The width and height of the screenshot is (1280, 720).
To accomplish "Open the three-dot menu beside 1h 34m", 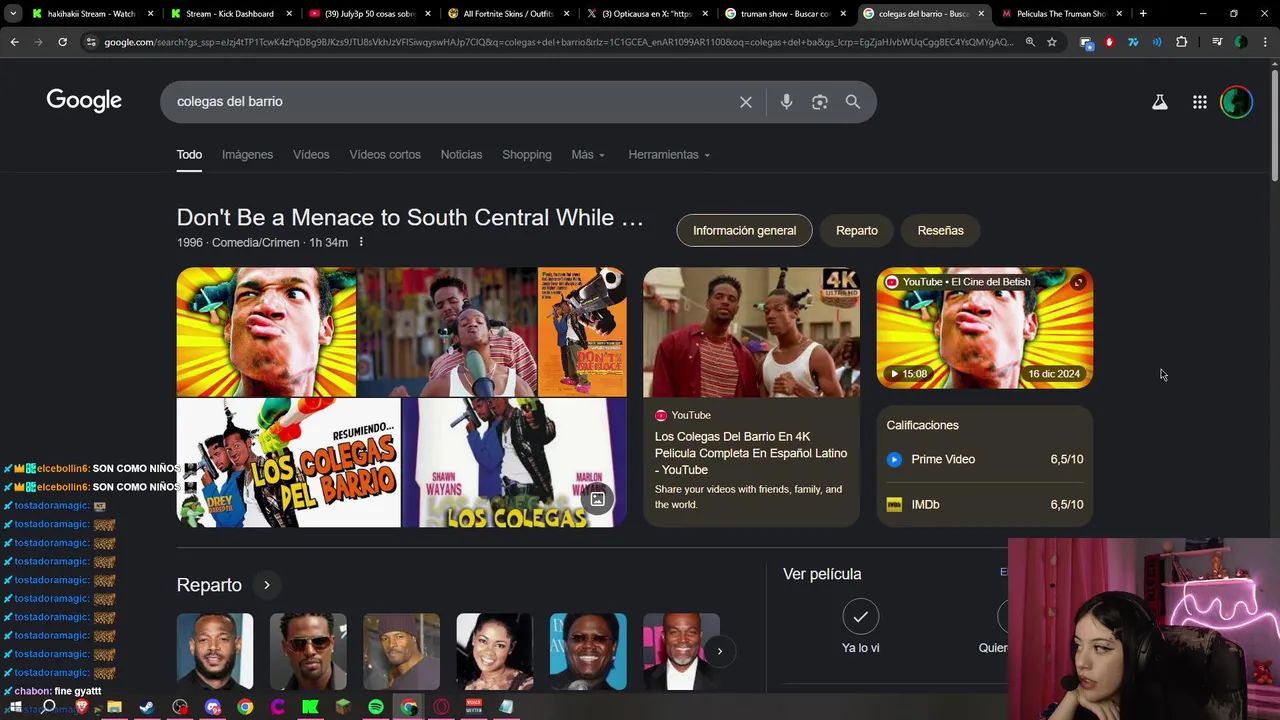I will (x=361, y=243).
